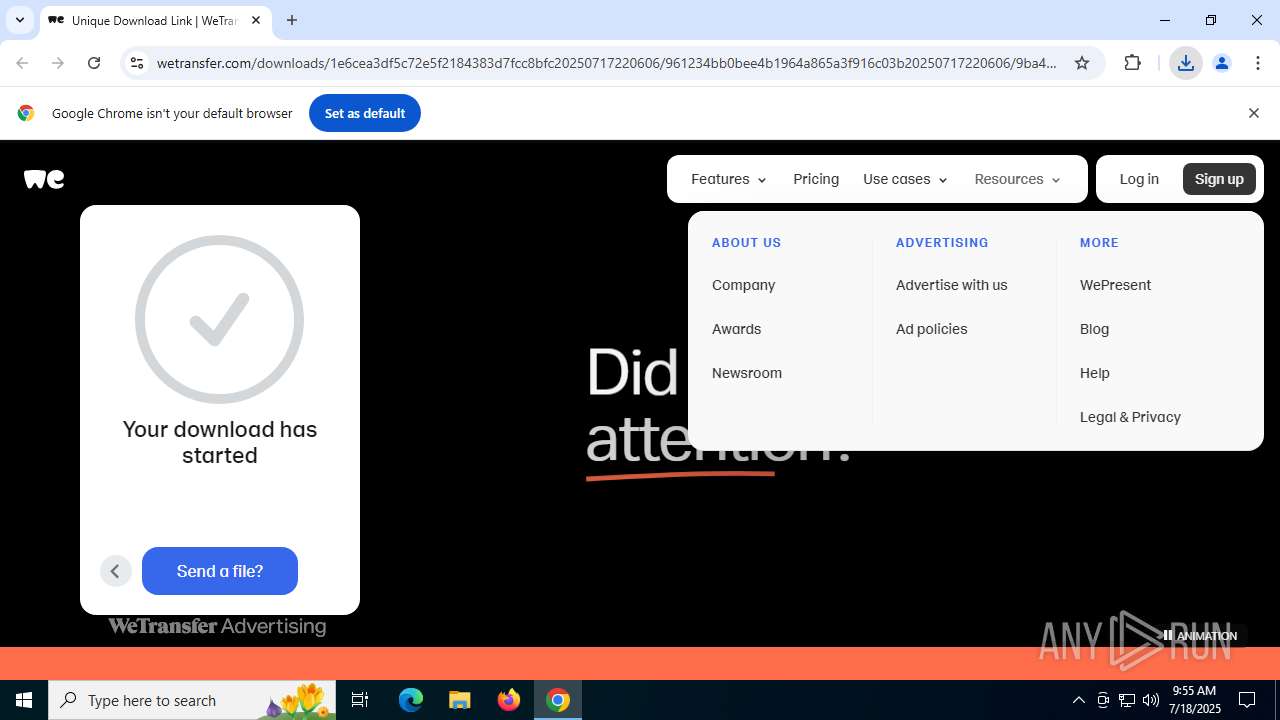The image size is (1280, 720).
Task: Click the network icon in the system tray
Action: [1127, 700]
